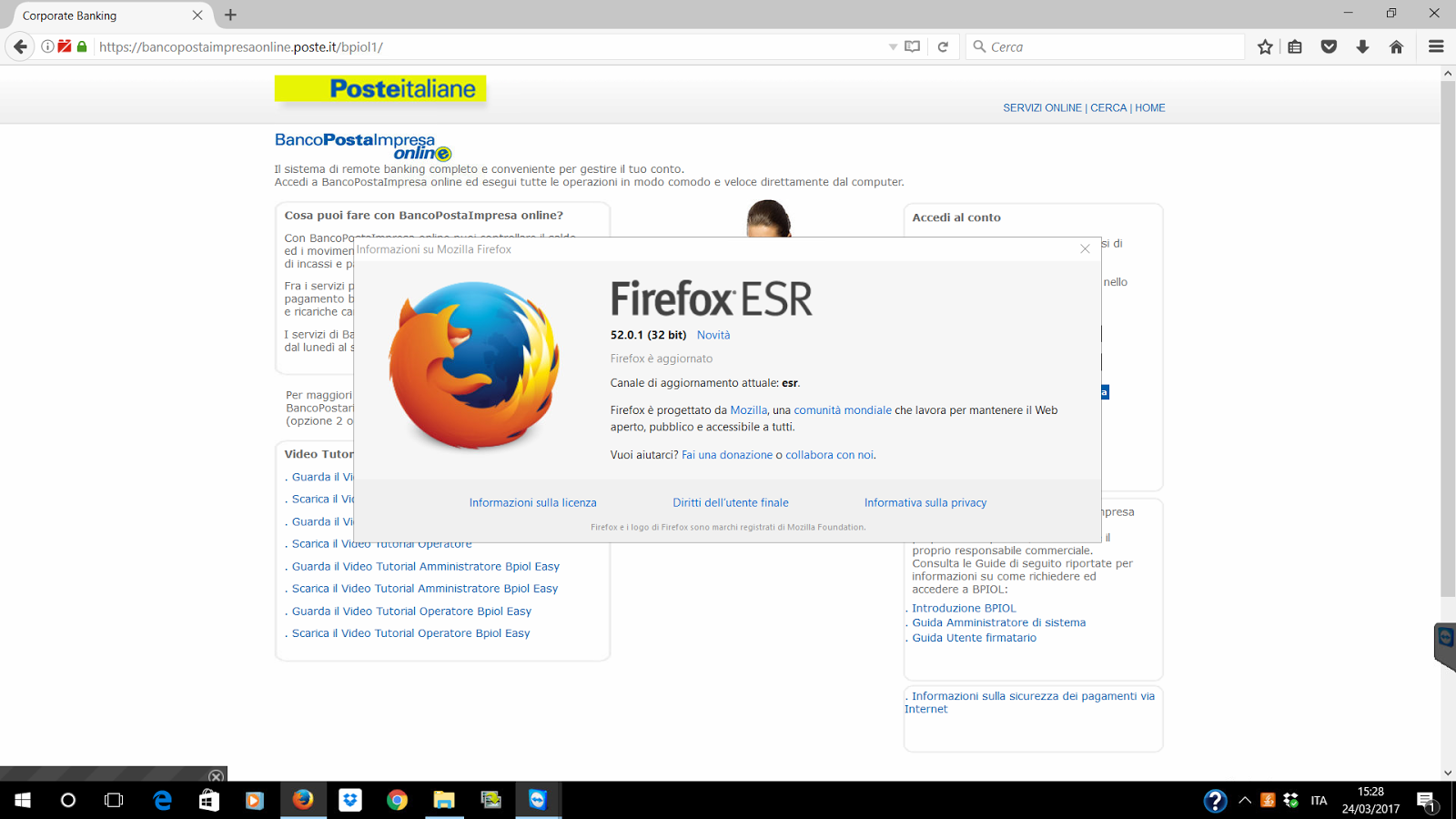Open Task View in taskbar
The height and width of the screenshot is (819, 1456).
tap(114, 800)
